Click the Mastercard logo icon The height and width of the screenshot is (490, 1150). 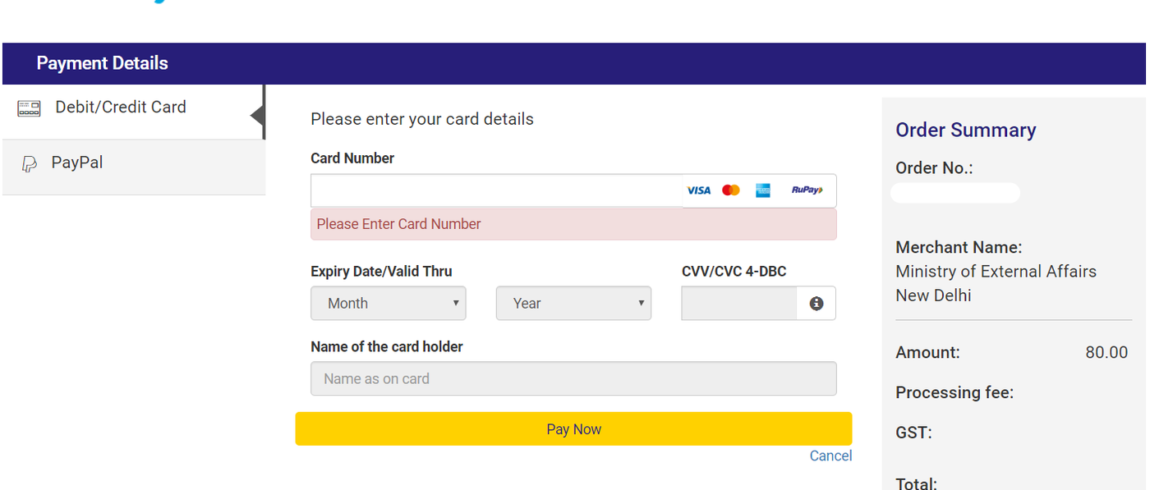click(730, 191)
